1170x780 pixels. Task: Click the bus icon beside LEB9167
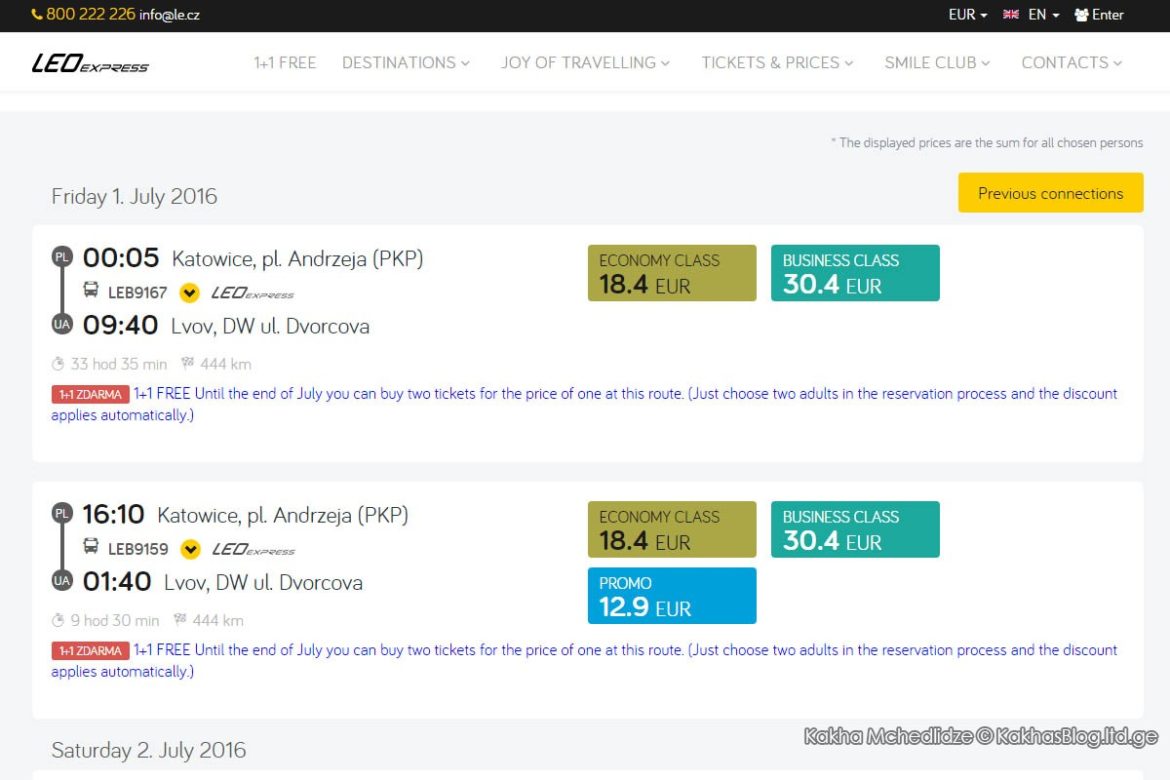click(x=90, y=290)
